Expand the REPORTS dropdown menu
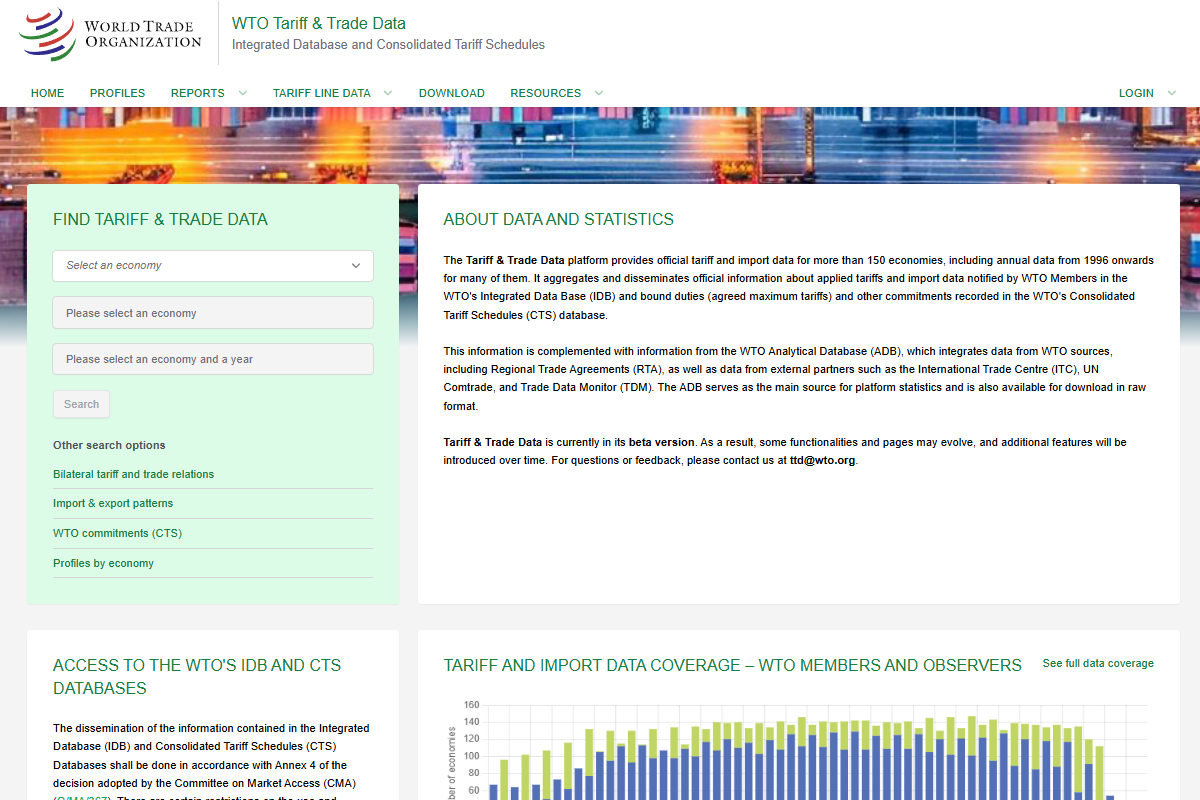The width and height of the screenshot is (1200, 800). tap(198, 93)
